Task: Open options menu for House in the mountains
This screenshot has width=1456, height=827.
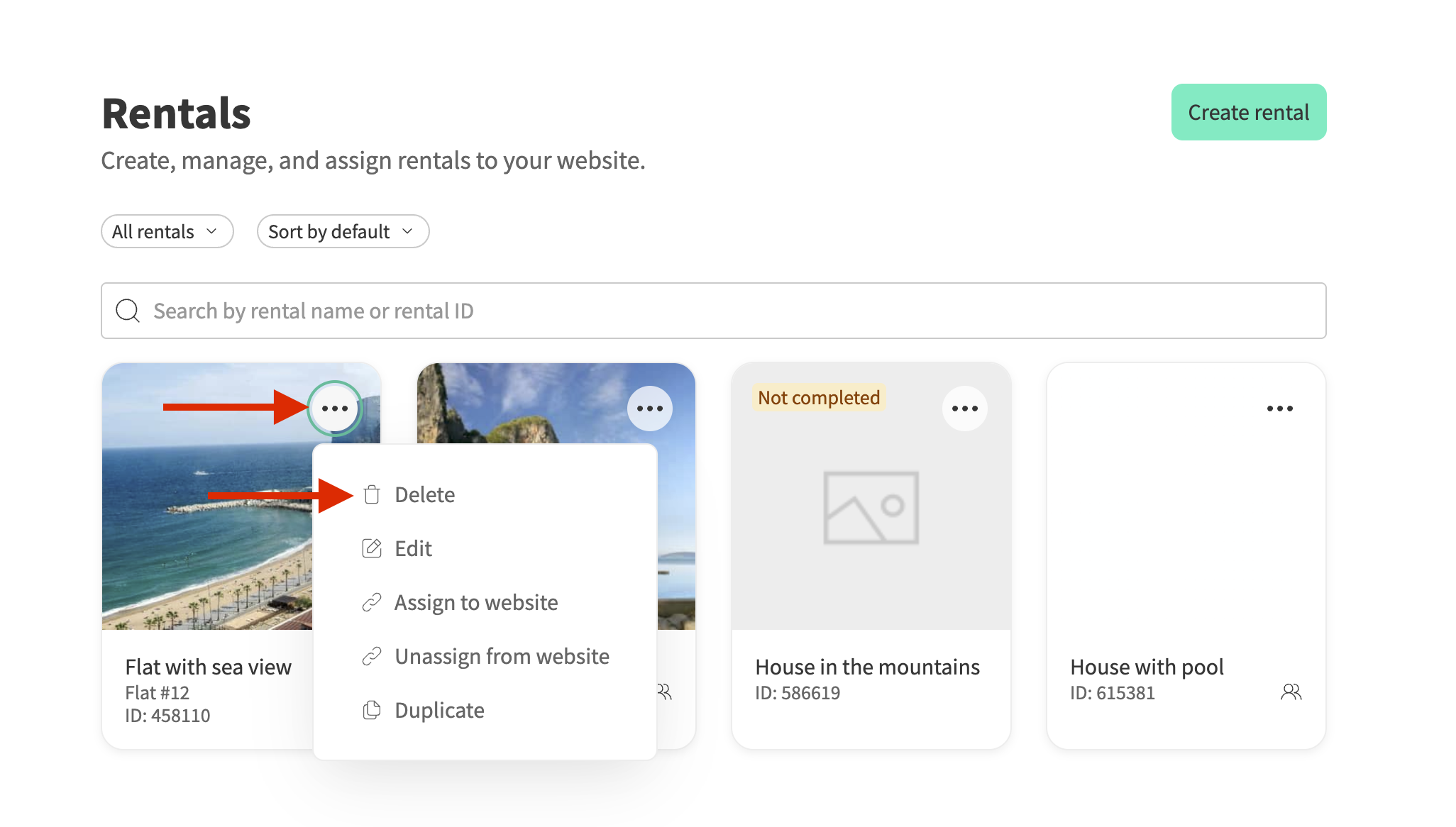Action: (x=964, y=409)
